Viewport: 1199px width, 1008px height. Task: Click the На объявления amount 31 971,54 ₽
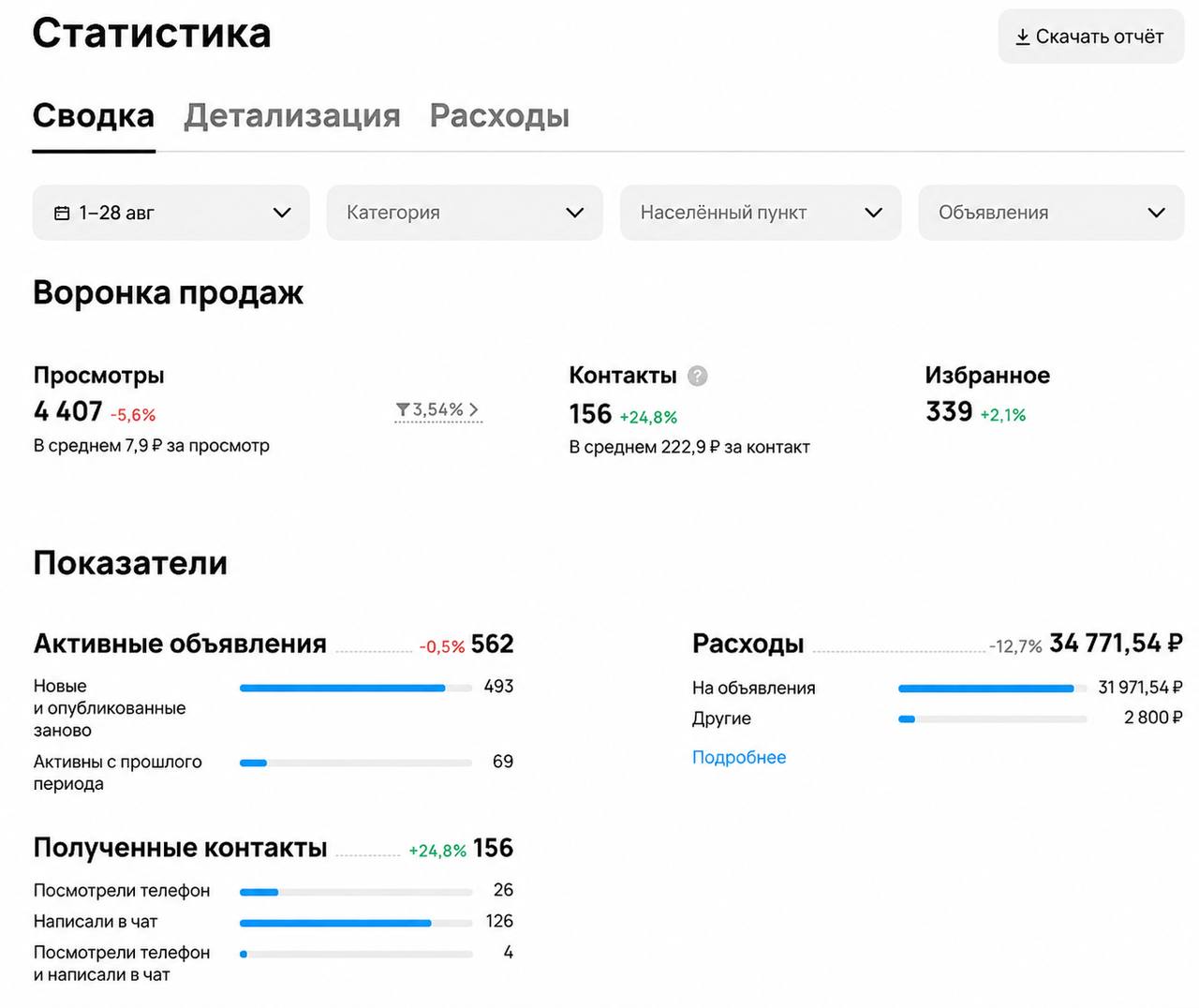point(1140,688)
